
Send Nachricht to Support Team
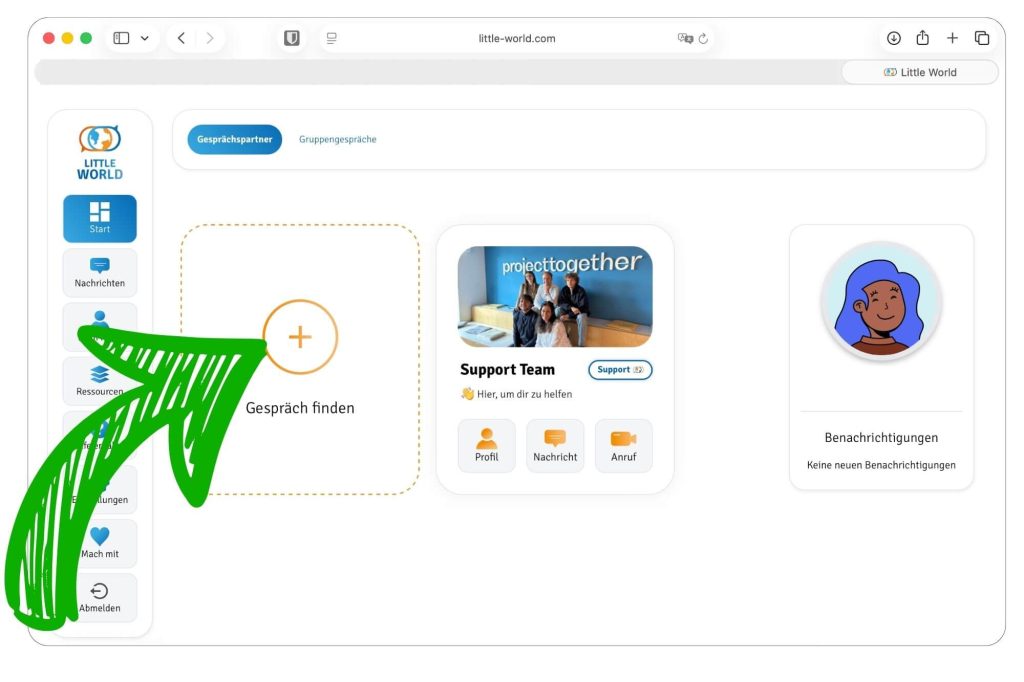pos(555,445)
